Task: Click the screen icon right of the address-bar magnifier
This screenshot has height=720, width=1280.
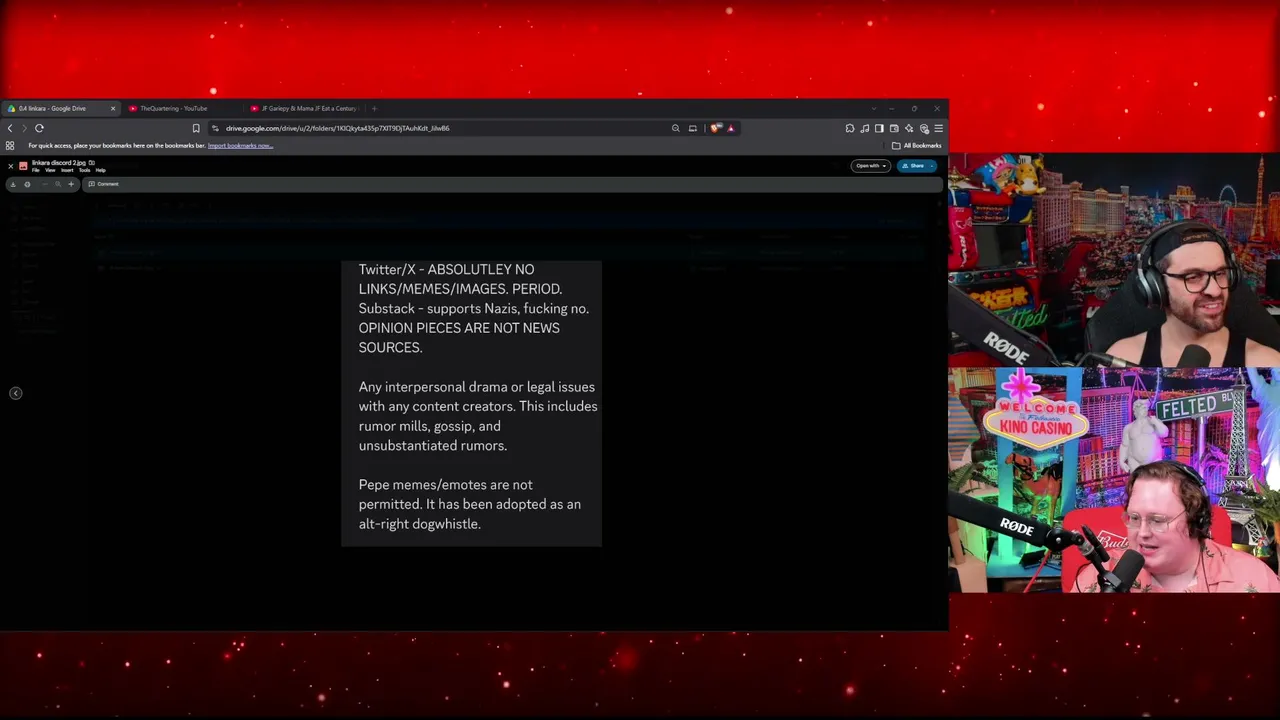Action: (692, 128)
